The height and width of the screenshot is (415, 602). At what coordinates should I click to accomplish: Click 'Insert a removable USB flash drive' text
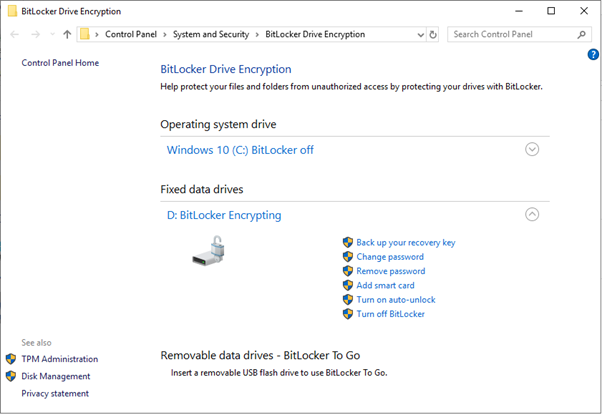pyautogui.click(x=279, y=373)
